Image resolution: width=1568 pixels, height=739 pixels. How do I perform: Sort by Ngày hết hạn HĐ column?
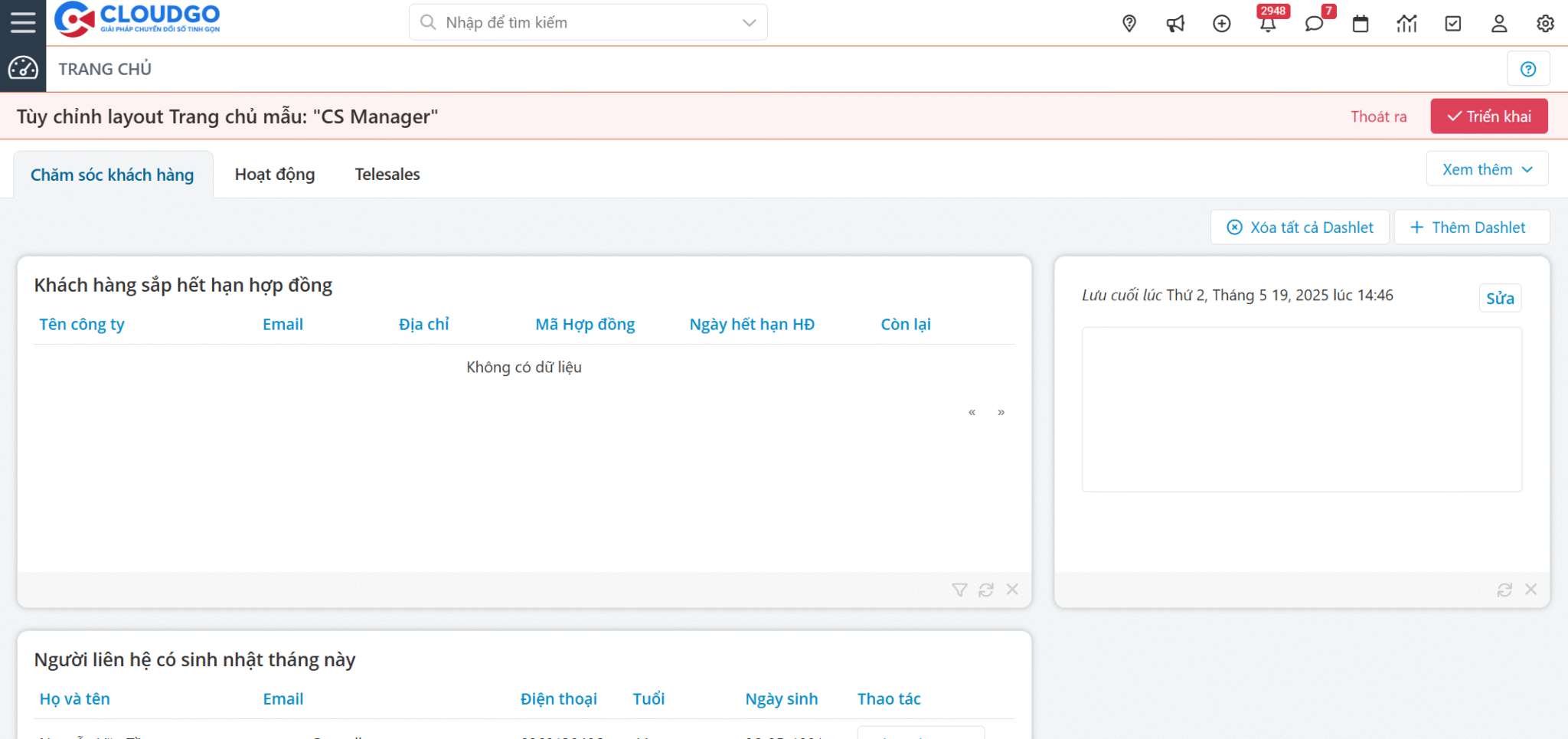tap(752, 325)
